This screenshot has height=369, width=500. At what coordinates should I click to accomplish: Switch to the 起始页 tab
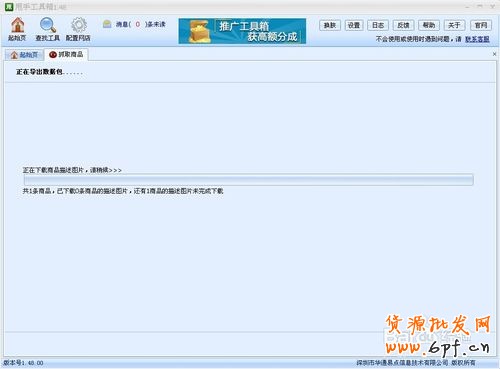[x=24, y=55]
